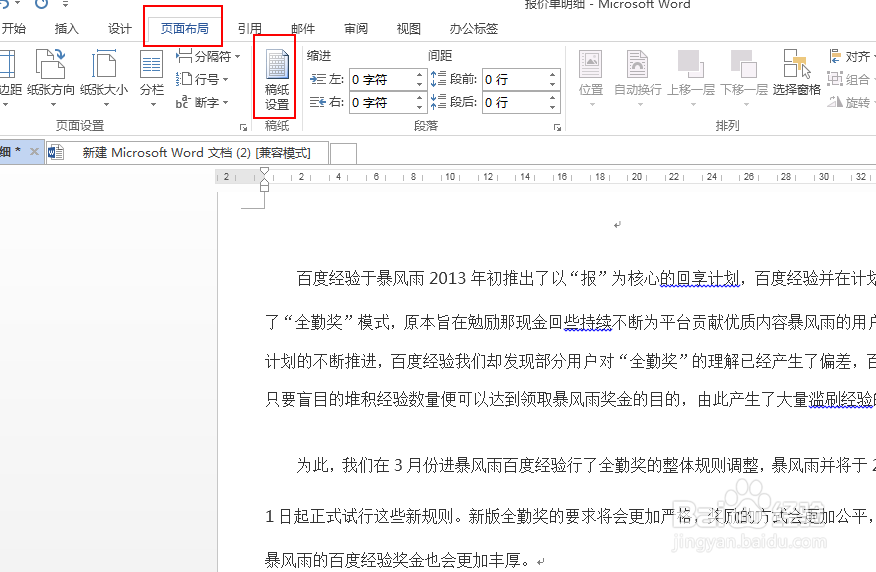Increase left indent with up stepper
This screenshot has height=572, width=876.
tap(420, 74)
